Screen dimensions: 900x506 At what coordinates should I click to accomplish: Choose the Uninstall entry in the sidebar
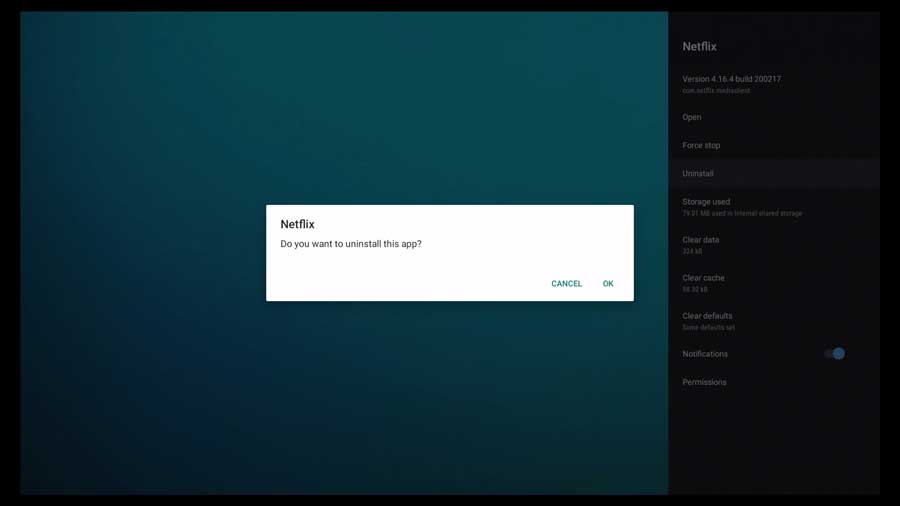click(x=774, y=173)
